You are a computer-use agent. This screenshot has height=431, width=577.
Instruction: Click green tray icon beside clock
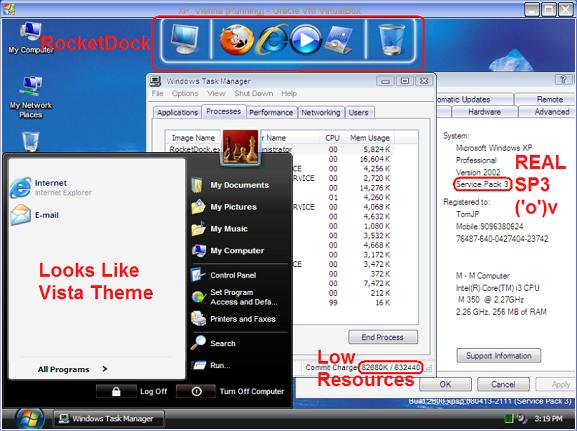(x=509, y=418)
